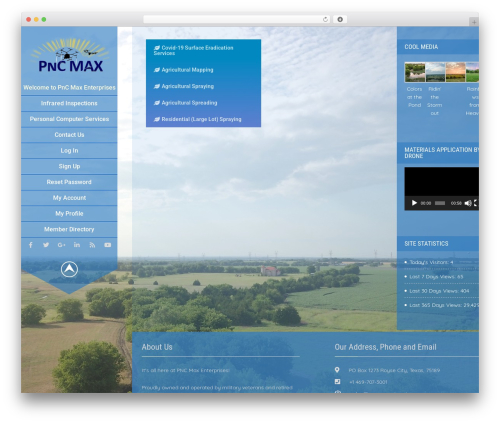Open Colors at the Pond thumbnail
This screenshot has height=423, width=500.
pos(415,72)
